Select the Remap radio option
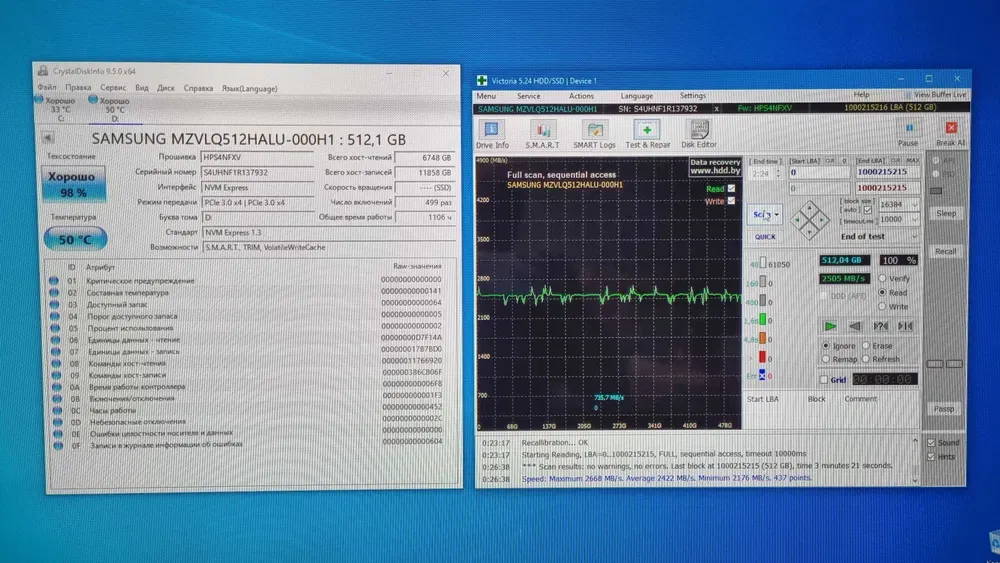Viewport: 1000px width, 563px height. point(826,359)
